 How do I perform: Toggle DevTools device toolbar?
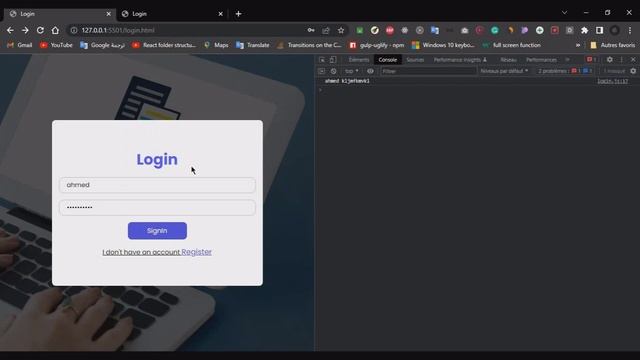333,60
